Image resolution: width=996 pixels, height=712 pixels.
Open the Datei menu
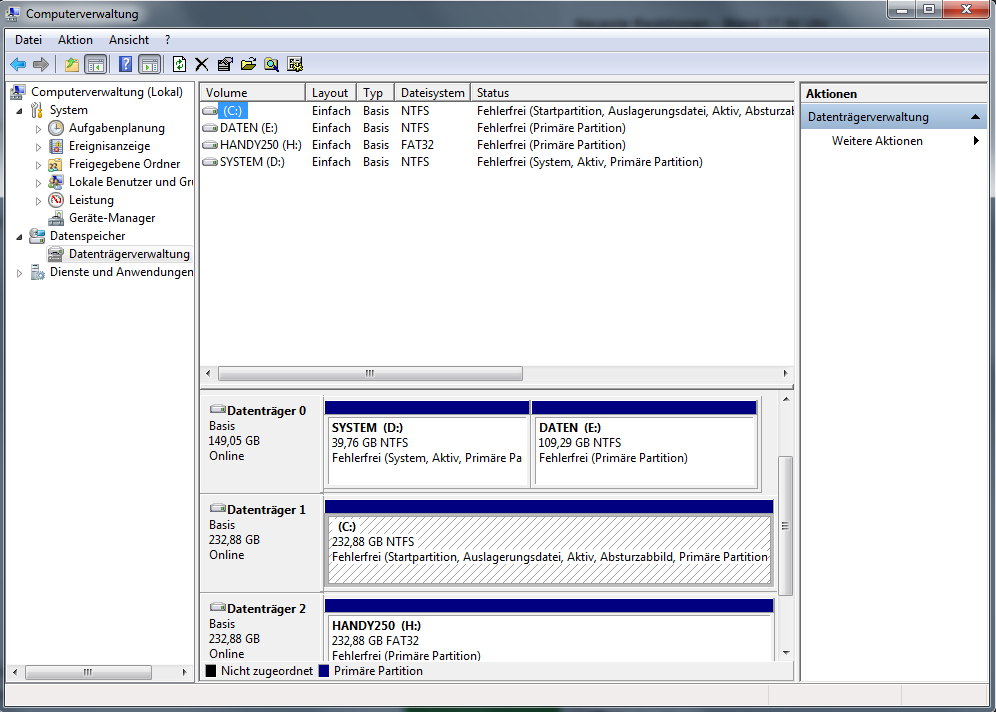[x=28, y=39]
